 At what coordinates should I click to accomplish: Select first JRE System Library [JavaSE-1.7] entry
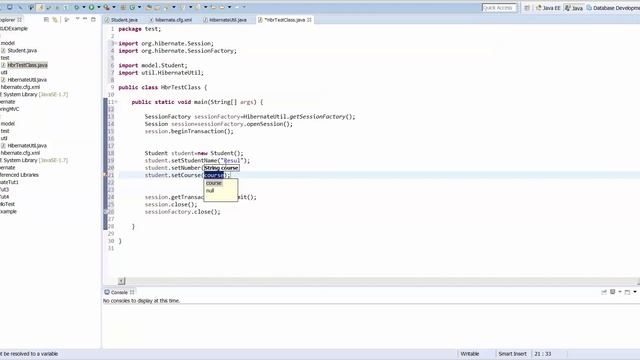pyautogui.click(x=35, y=94)
